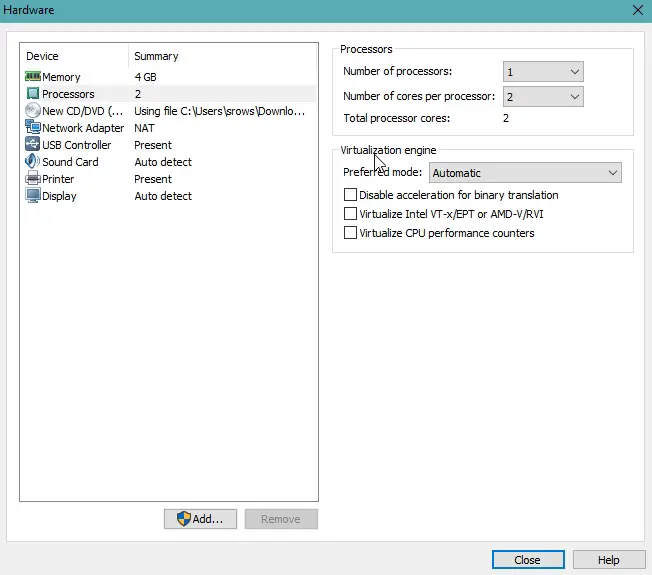Image resolution: width=652 pixels, height=575 pixels.
Task: Close the Hardware dialog with X
Action: 638,10
